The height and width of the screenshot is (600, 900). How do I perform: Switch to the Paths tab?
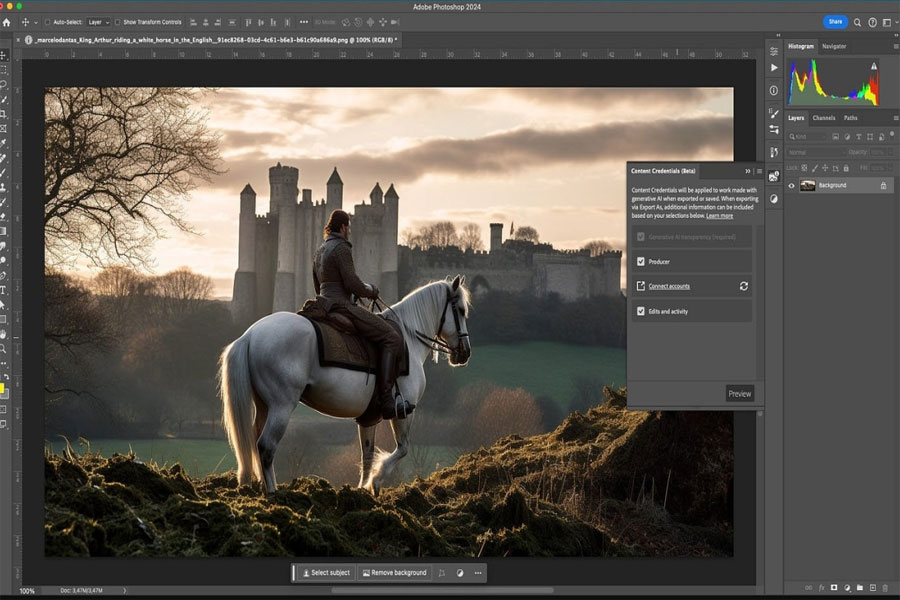(851, 118)
